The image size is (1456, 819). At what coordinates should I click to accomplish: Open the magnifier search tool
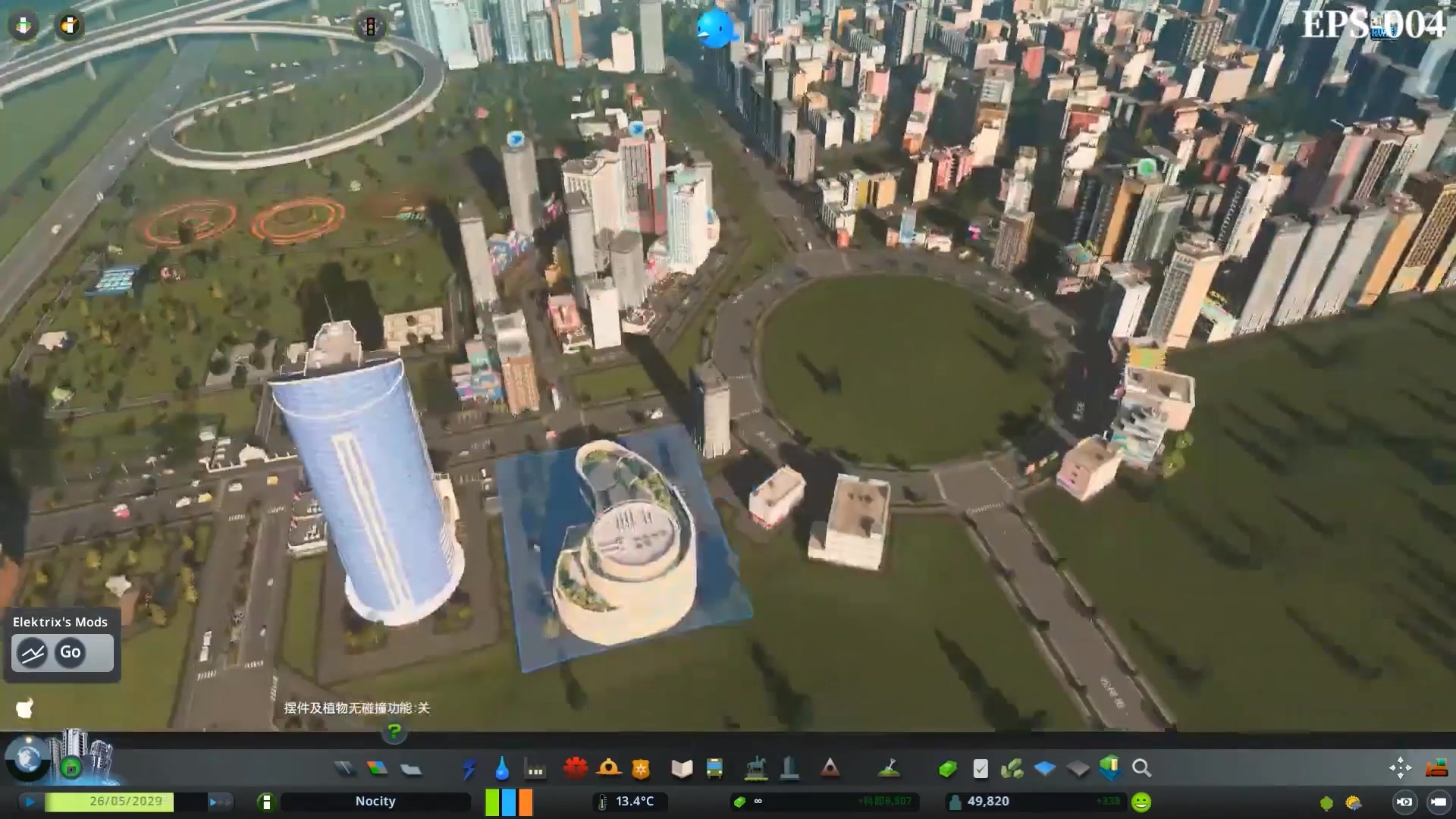coord(1141,769)
